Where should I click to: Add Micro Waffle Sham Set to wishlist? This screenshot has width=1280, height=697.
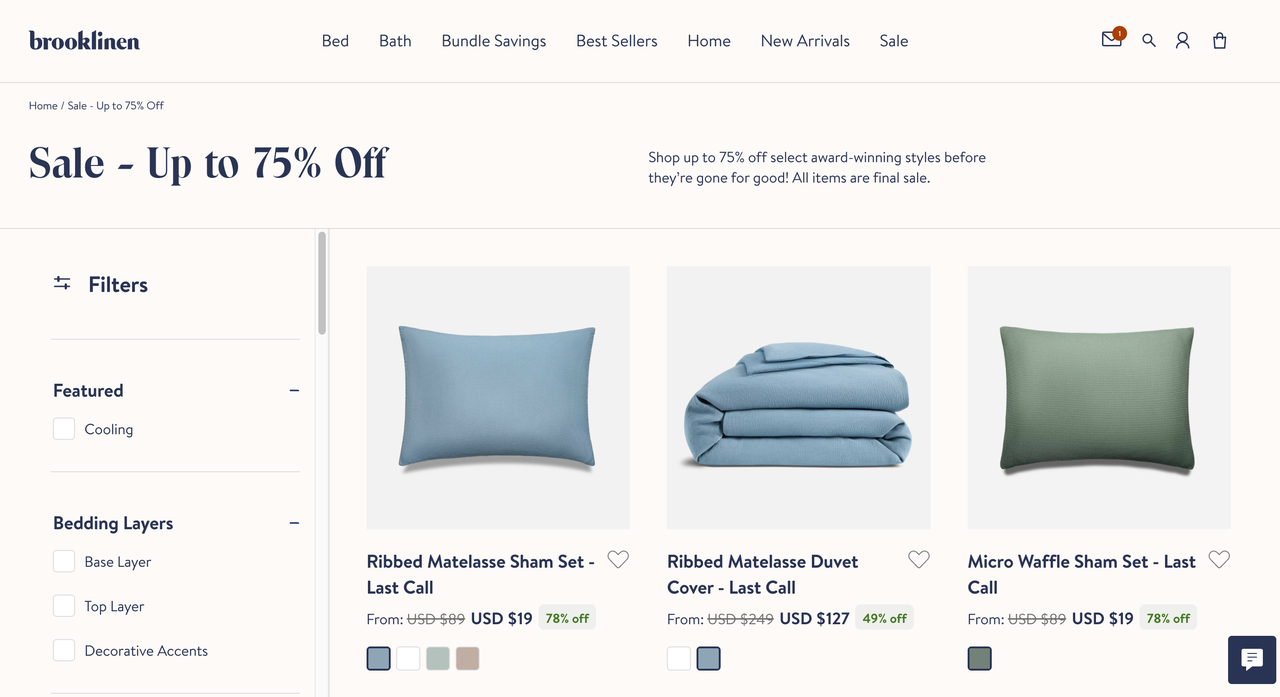1218,560
